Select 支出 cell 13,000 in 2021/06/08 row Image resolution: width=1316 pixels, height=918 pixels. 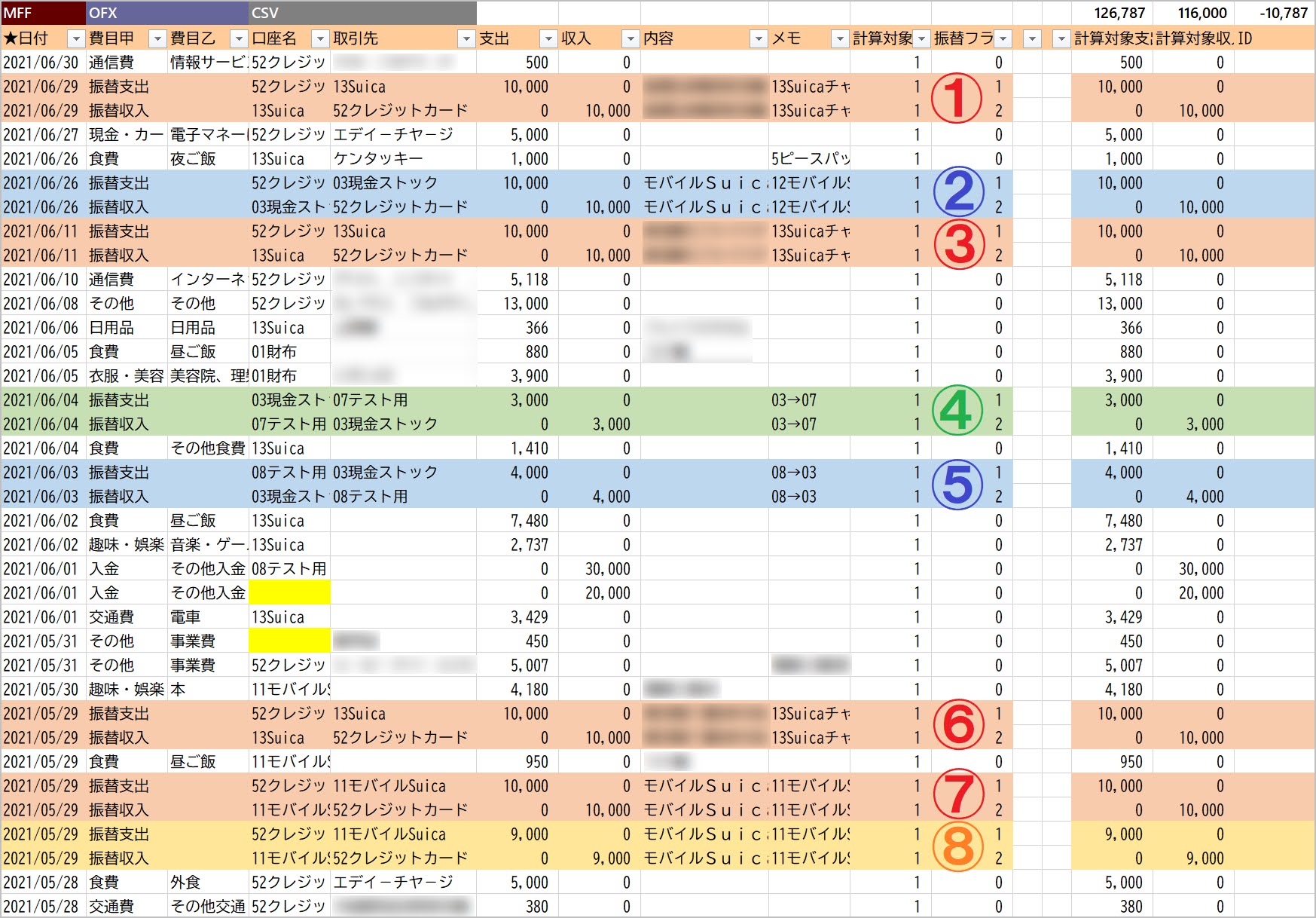coord(517,304)
